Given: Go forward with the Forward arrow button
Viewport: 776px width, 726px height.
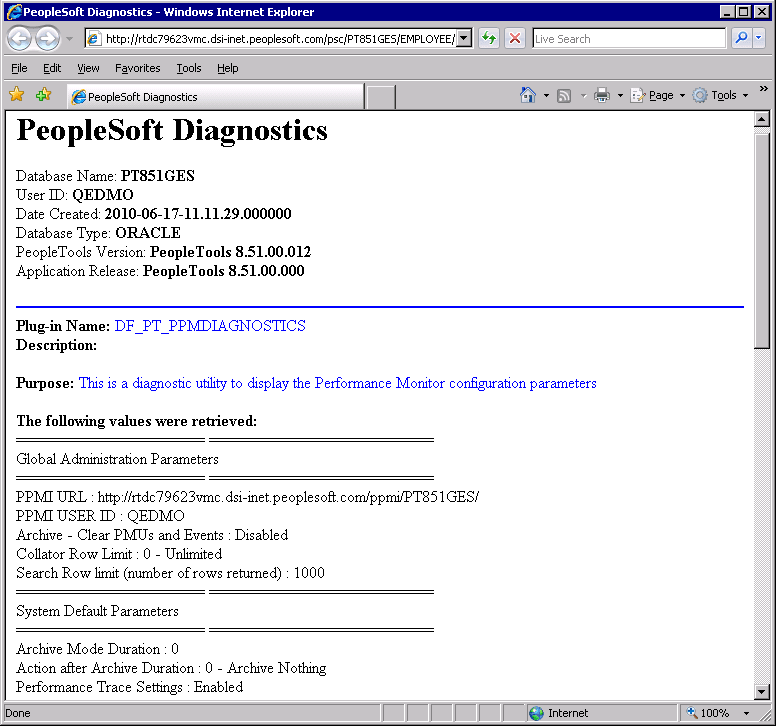Looking at the screenshot, I should pyautogui.click(x=48, y=39).
